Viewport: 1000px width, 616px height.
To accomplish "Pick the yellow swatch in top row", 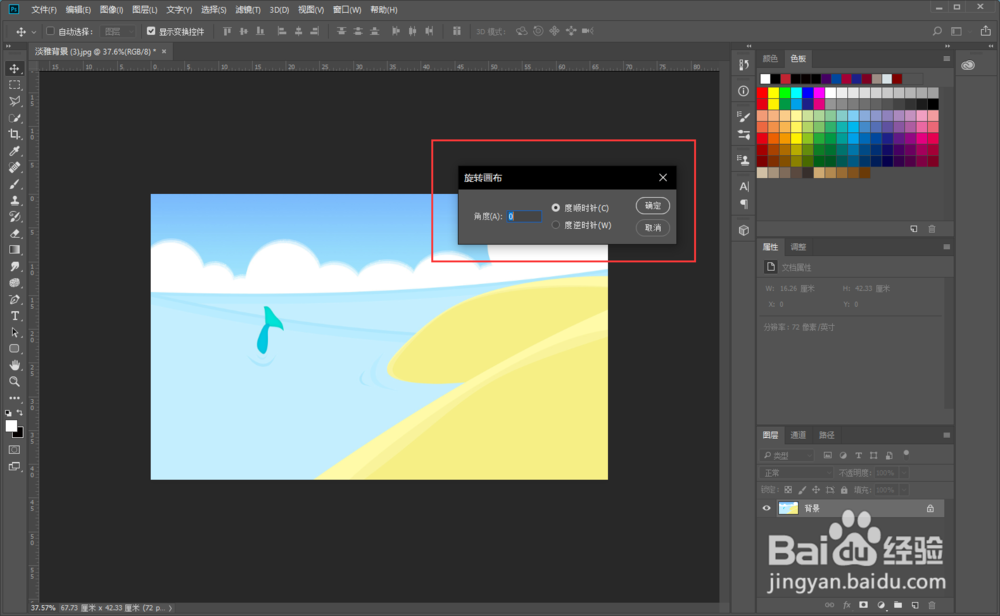I will click(x=774, y=93).
